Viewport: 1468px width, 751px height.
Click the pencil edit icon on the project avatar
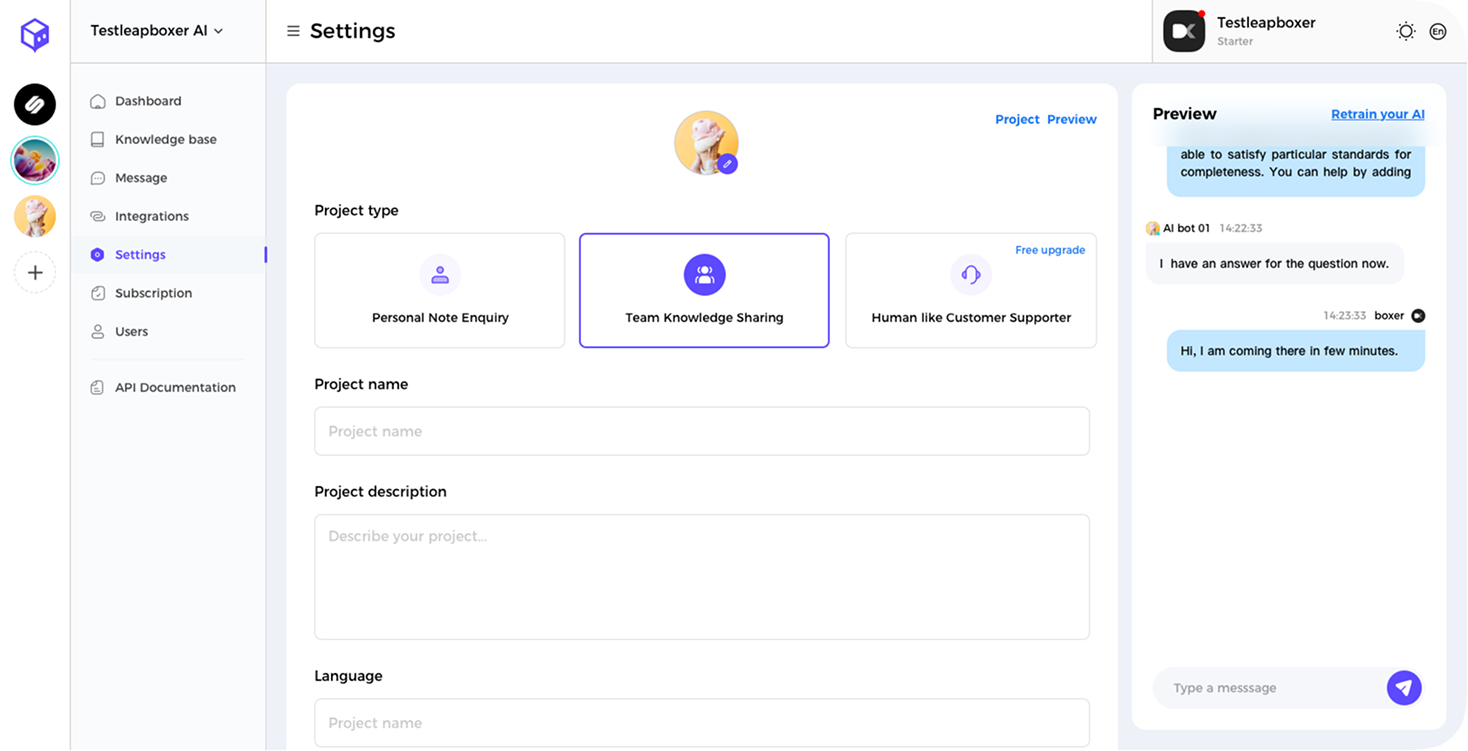pyautogui.click(x=727, y=163)
